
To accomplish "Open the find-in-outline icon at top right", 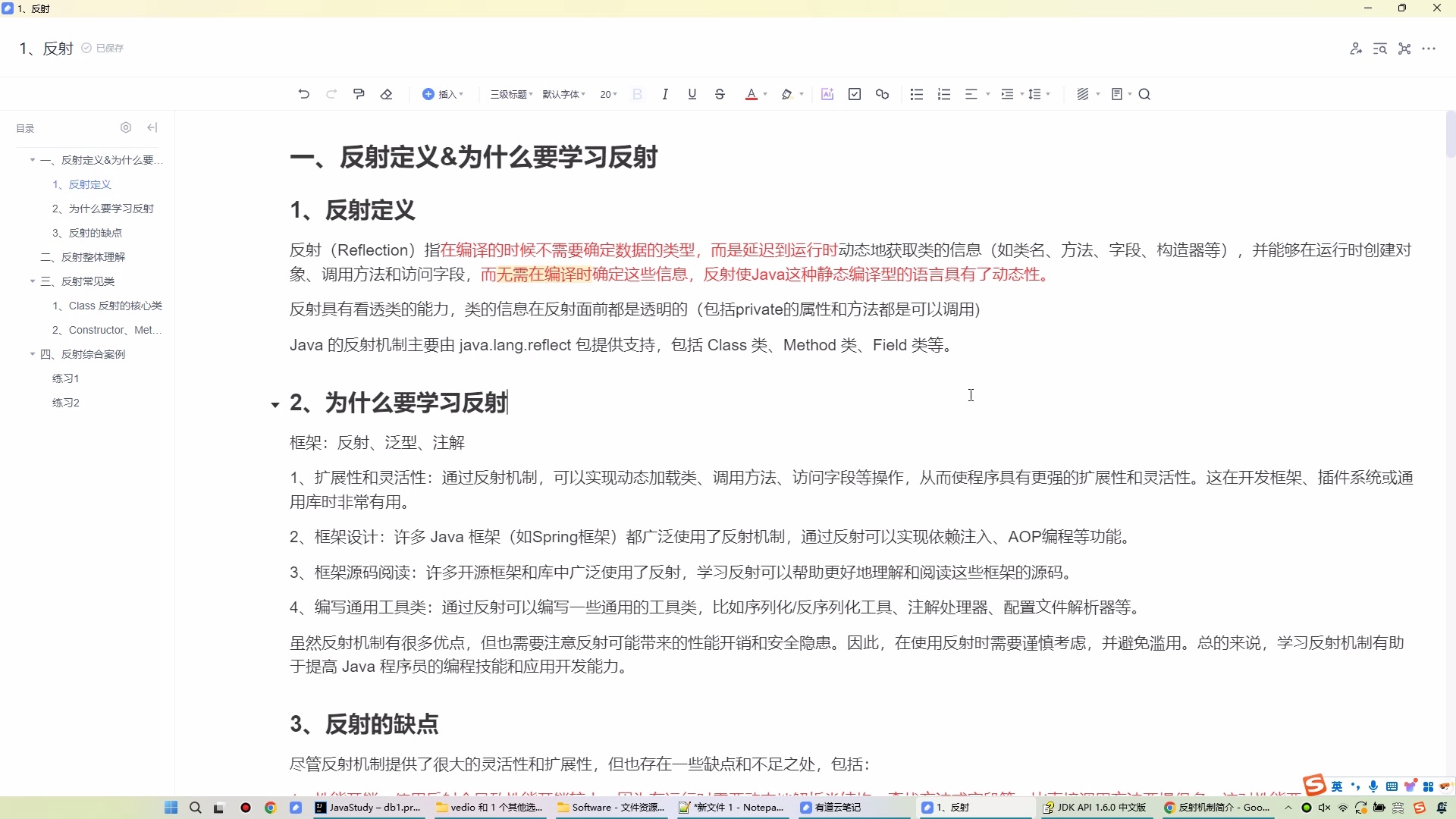I will [1380, 49].
